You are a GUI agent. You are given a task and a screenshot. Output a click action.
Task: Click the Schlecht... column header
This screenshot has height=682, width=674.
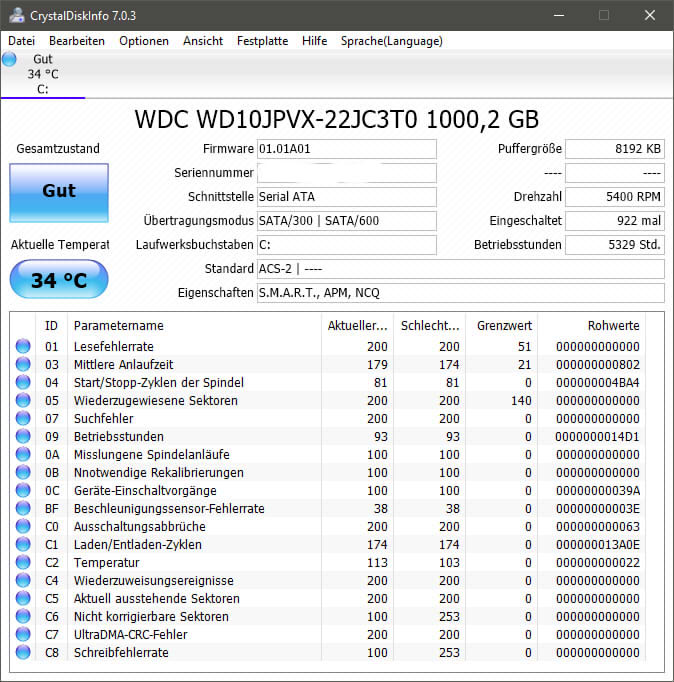(x=430, y=326)
